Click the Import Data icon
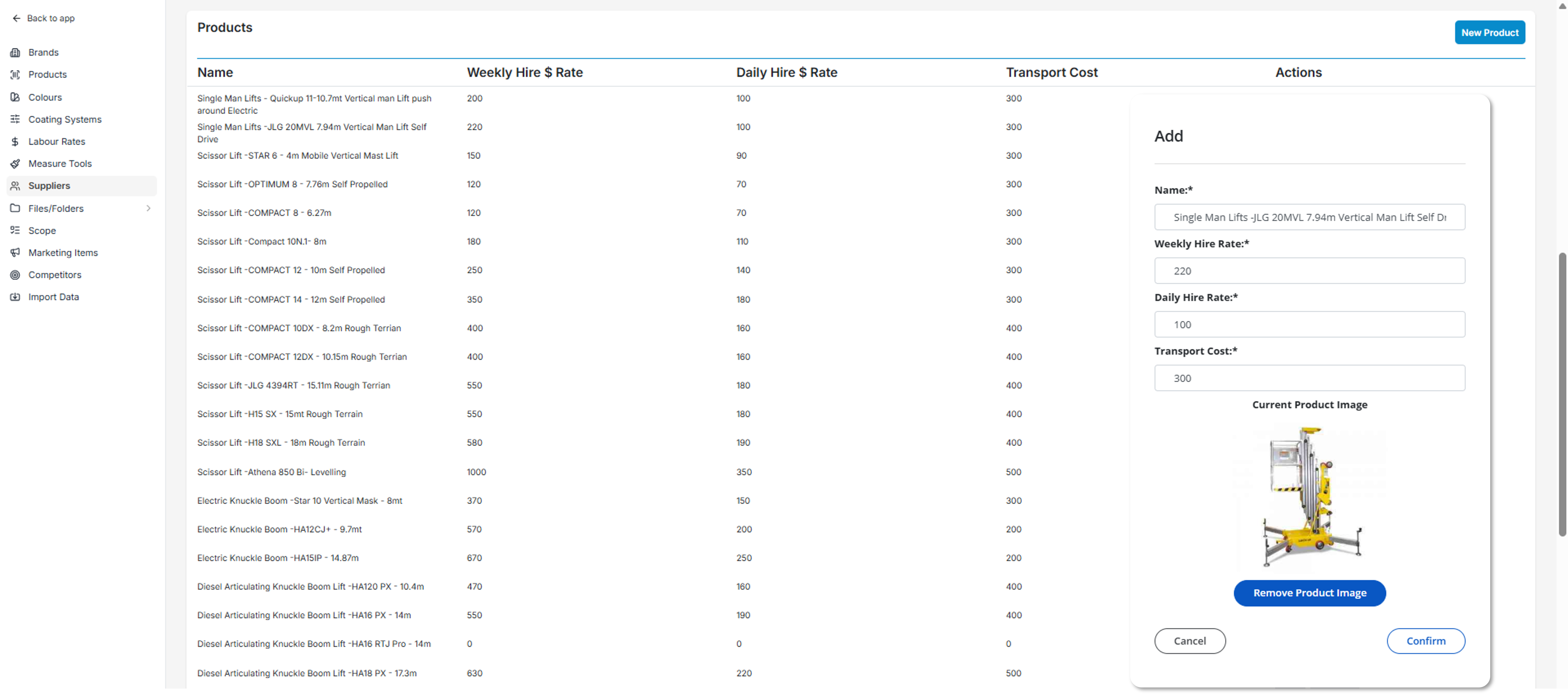The width and height of the screenshot is (1568, 694). click(15, 297)
